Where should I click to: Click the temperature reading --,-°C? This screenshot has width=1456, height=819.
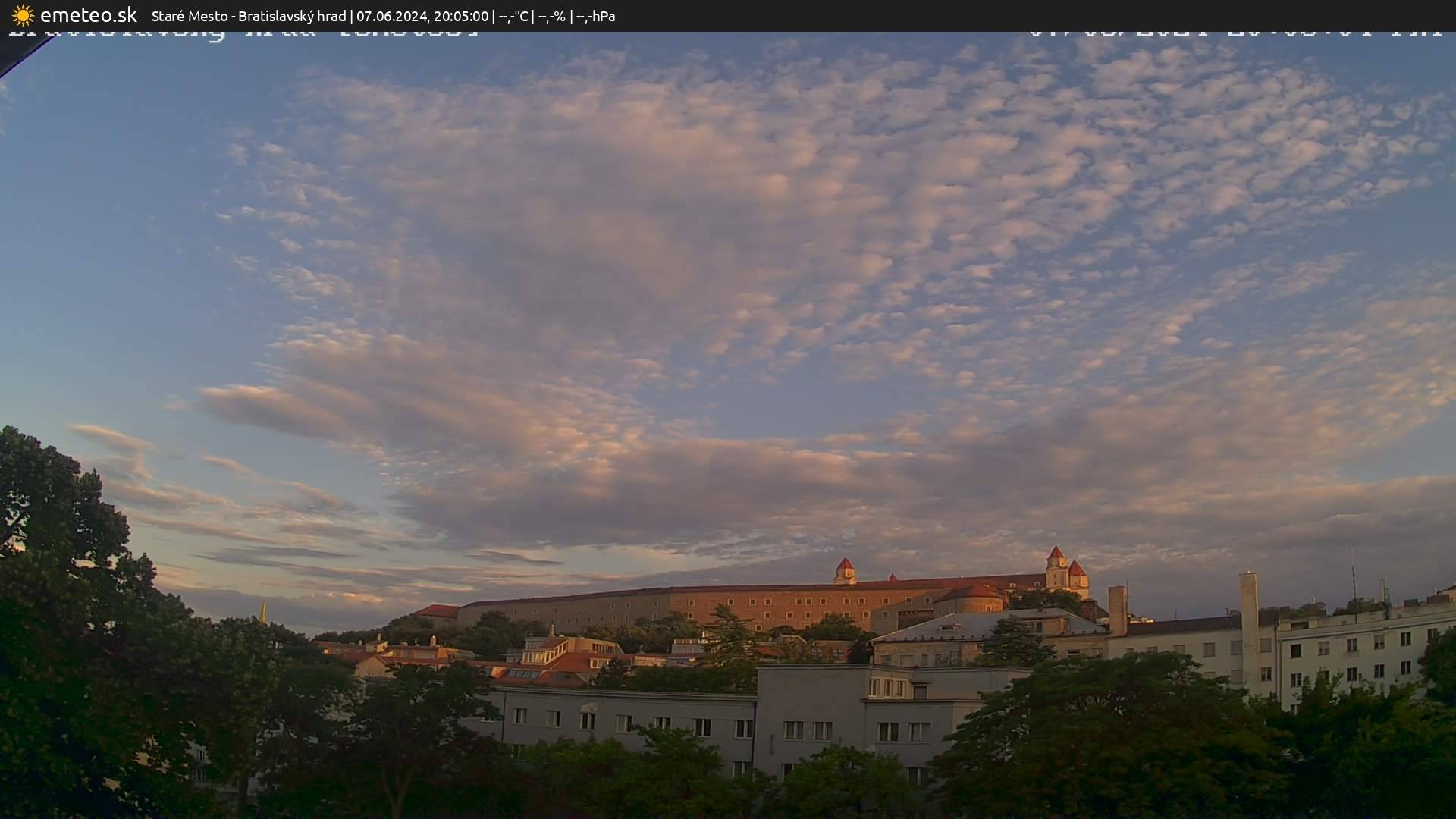[513, 16]
